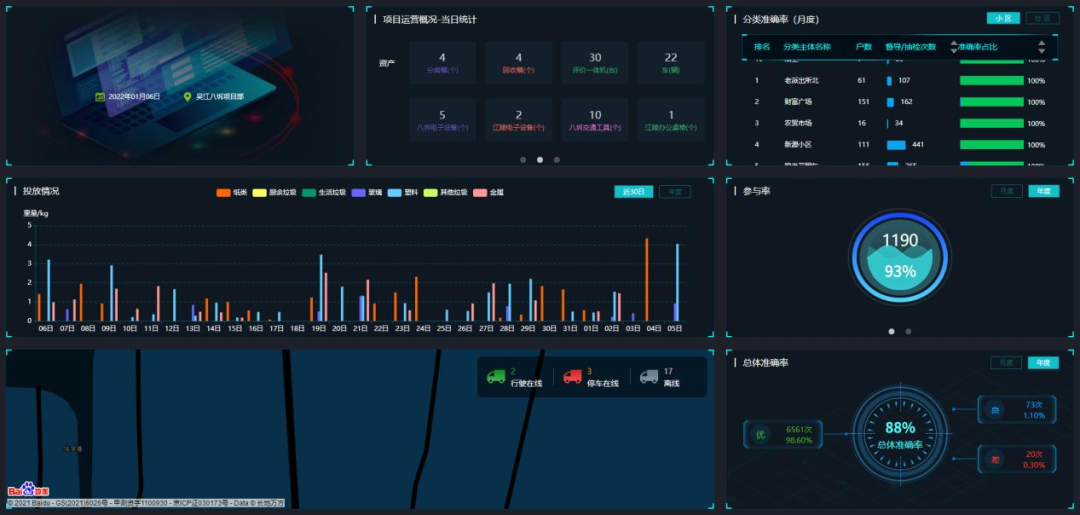Screen dimensions: 1080x515
Task: Click the red 停车在线 truck icon
Action: pyautogui.click(x=572, y=377)
